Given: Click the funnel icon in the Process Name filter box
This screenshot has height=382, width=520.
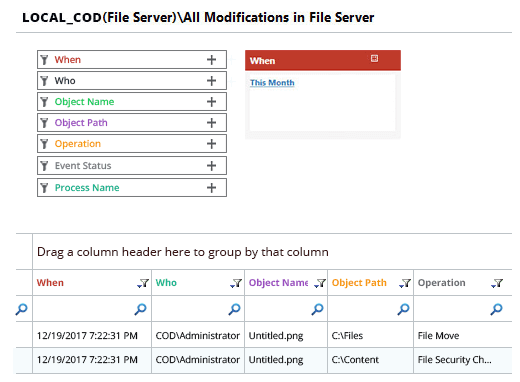Looking at the screenshot, I should coord(44,188).
